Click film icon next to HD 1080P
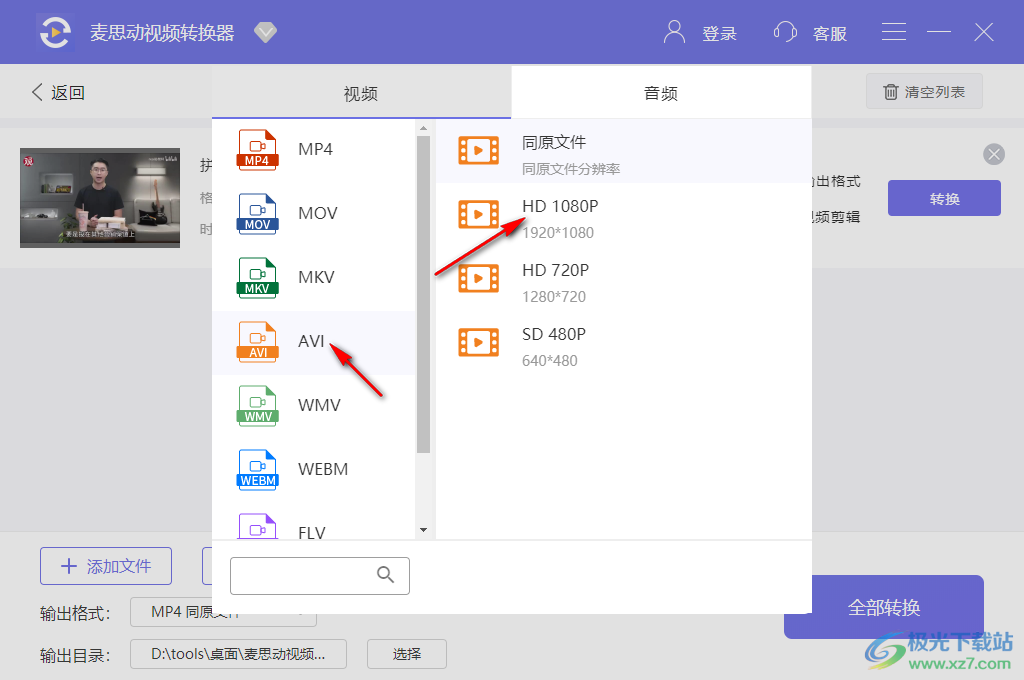1024x680 pixels. point(478,214)
